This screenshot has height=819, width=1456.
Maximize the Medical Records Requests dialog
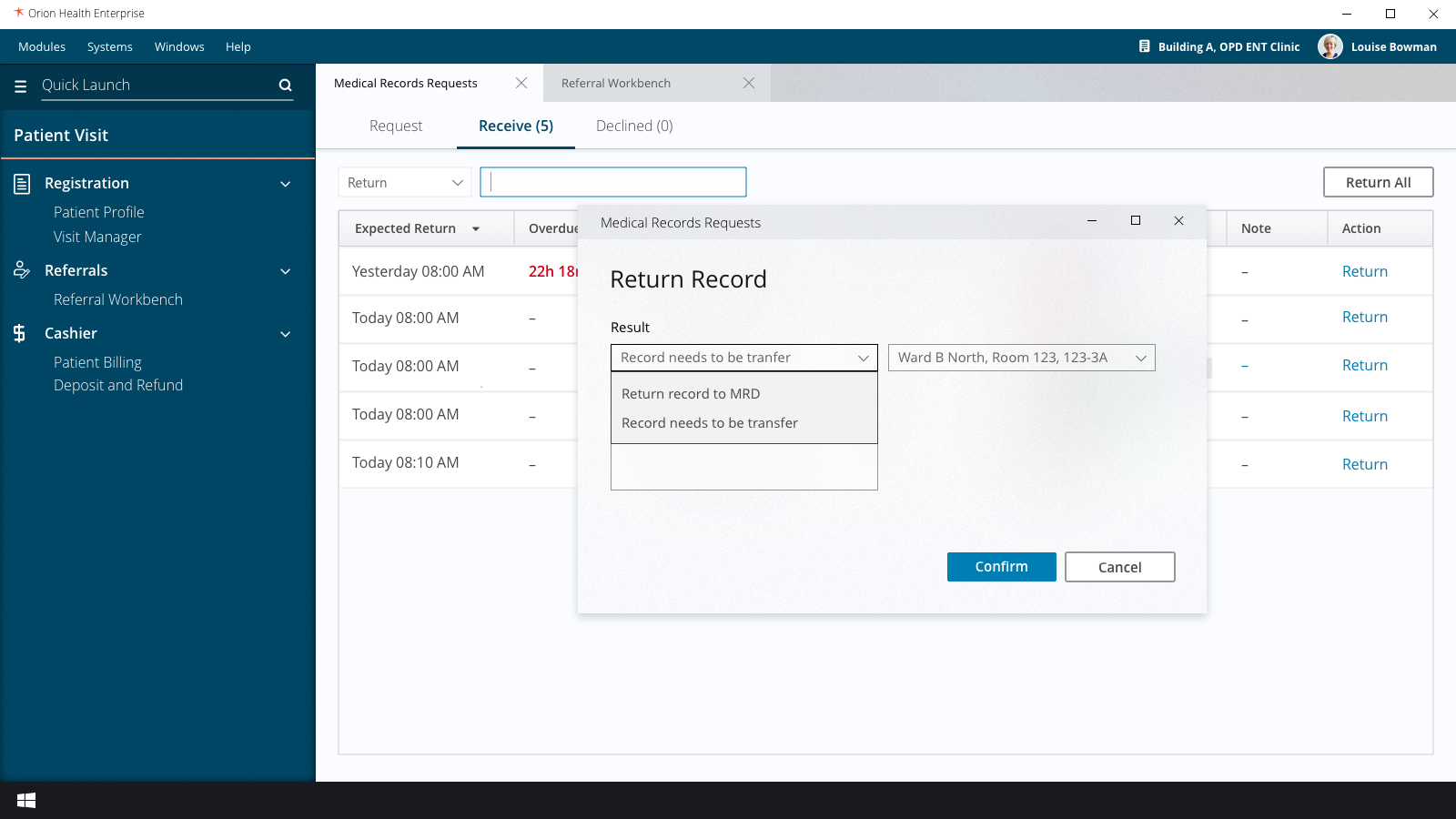tap(1136, 221)
